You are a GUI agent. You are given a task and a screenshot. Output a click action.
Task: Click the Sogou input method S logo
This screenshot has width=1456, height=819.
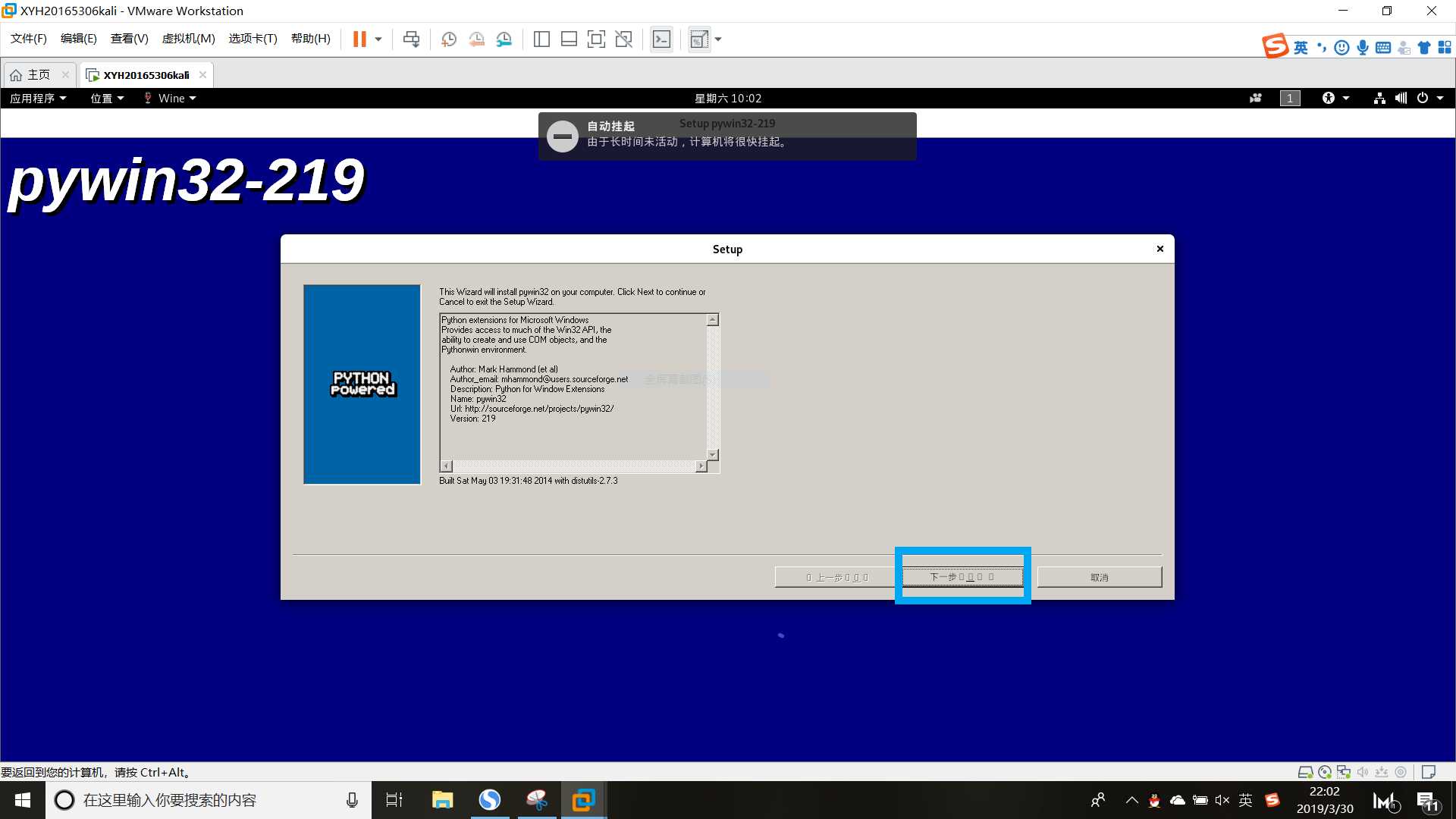(1275, 45)
